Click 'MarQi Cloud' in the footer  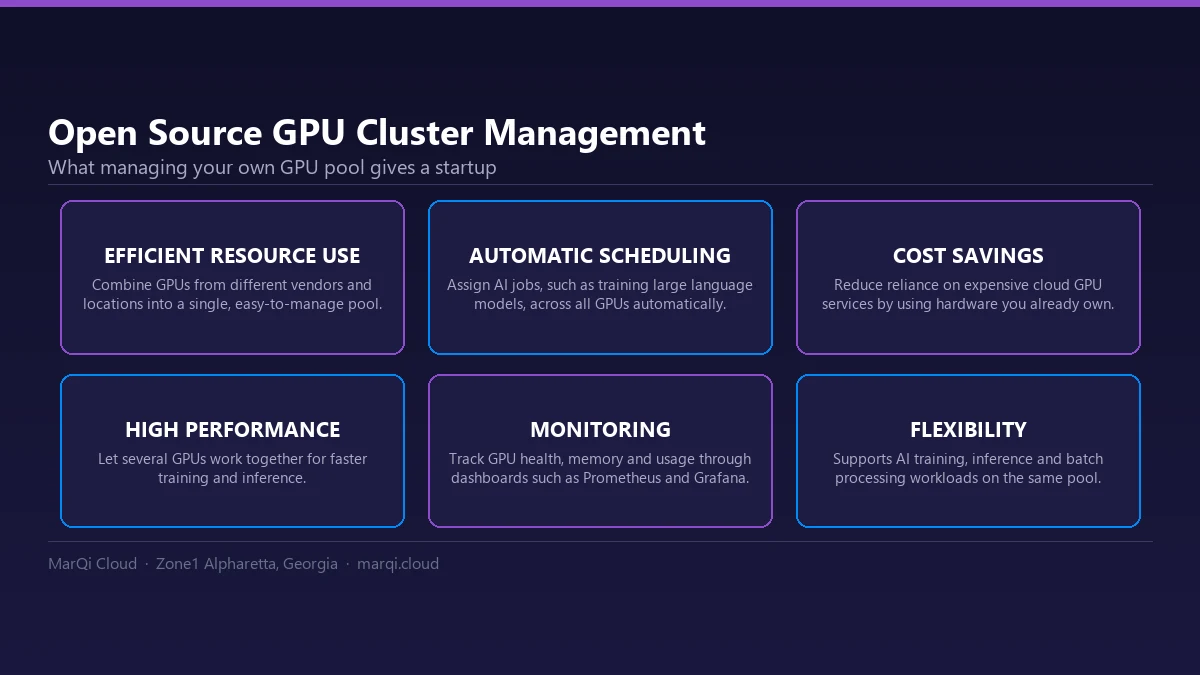[x=92, y=564]
